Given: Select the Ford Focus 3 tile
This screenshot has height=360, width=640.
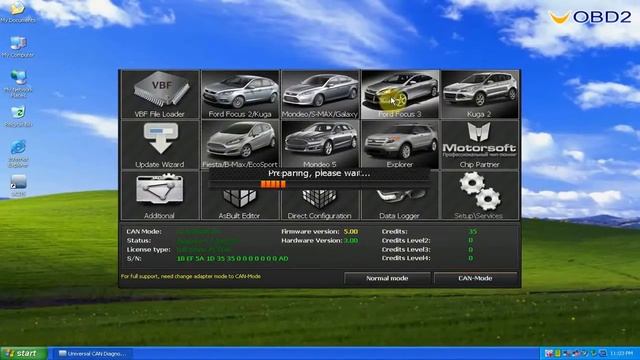Looking at the screenshot, I should pos(400,95).
